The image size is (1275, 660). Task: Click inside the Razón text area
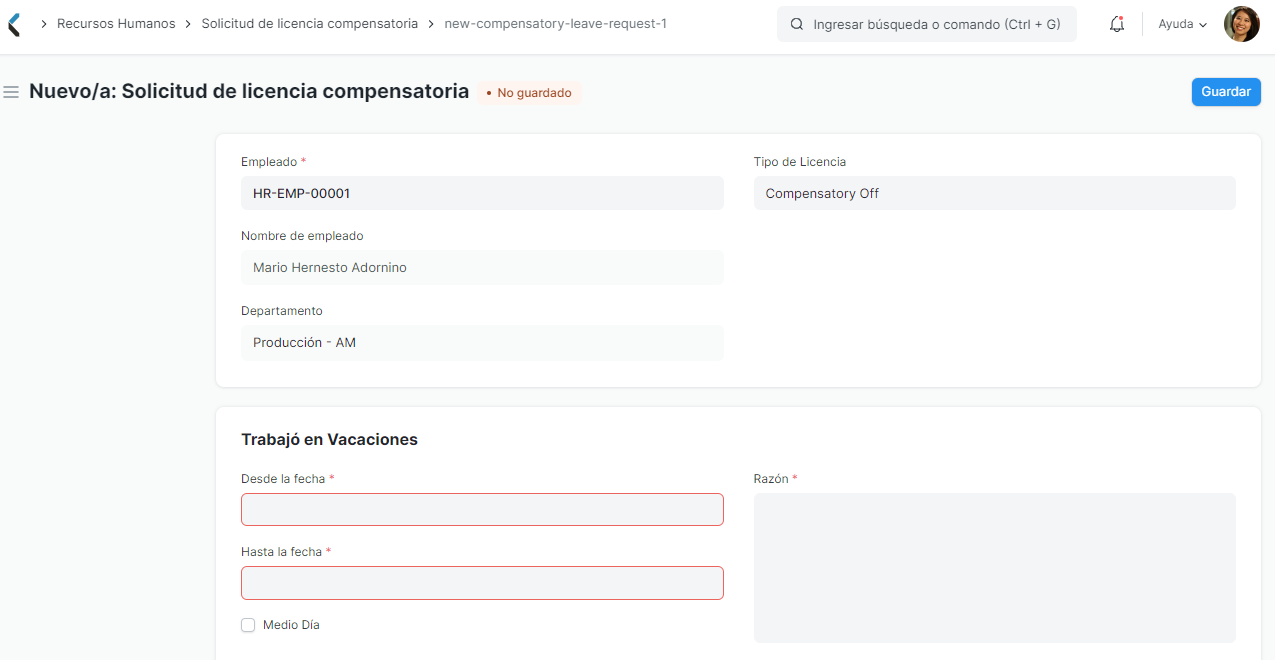(x=994, y=567)
